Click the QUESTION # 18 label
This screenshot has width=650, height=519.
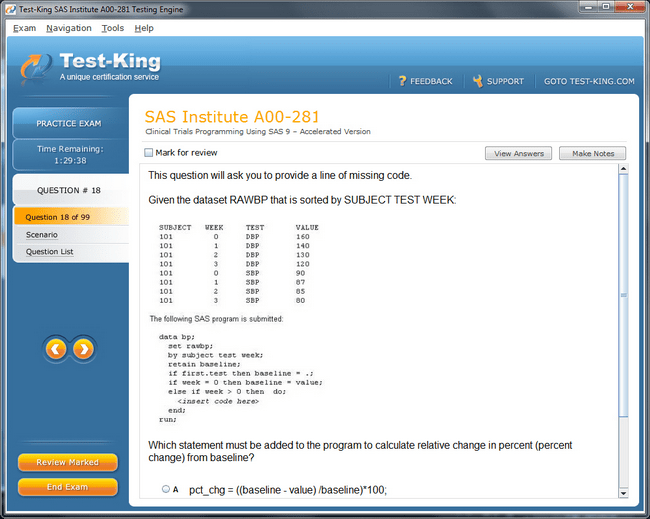pos(69,190)
